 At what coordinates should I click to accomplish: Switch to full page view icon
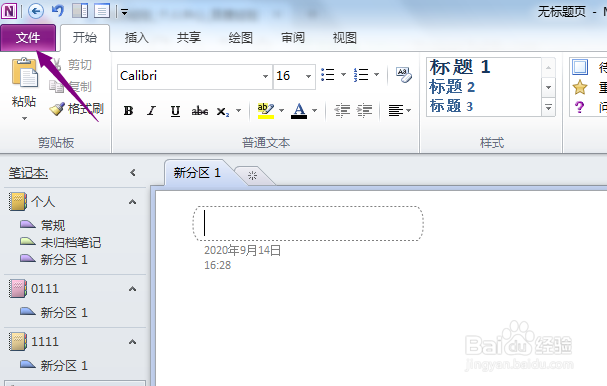click(102, 11)
